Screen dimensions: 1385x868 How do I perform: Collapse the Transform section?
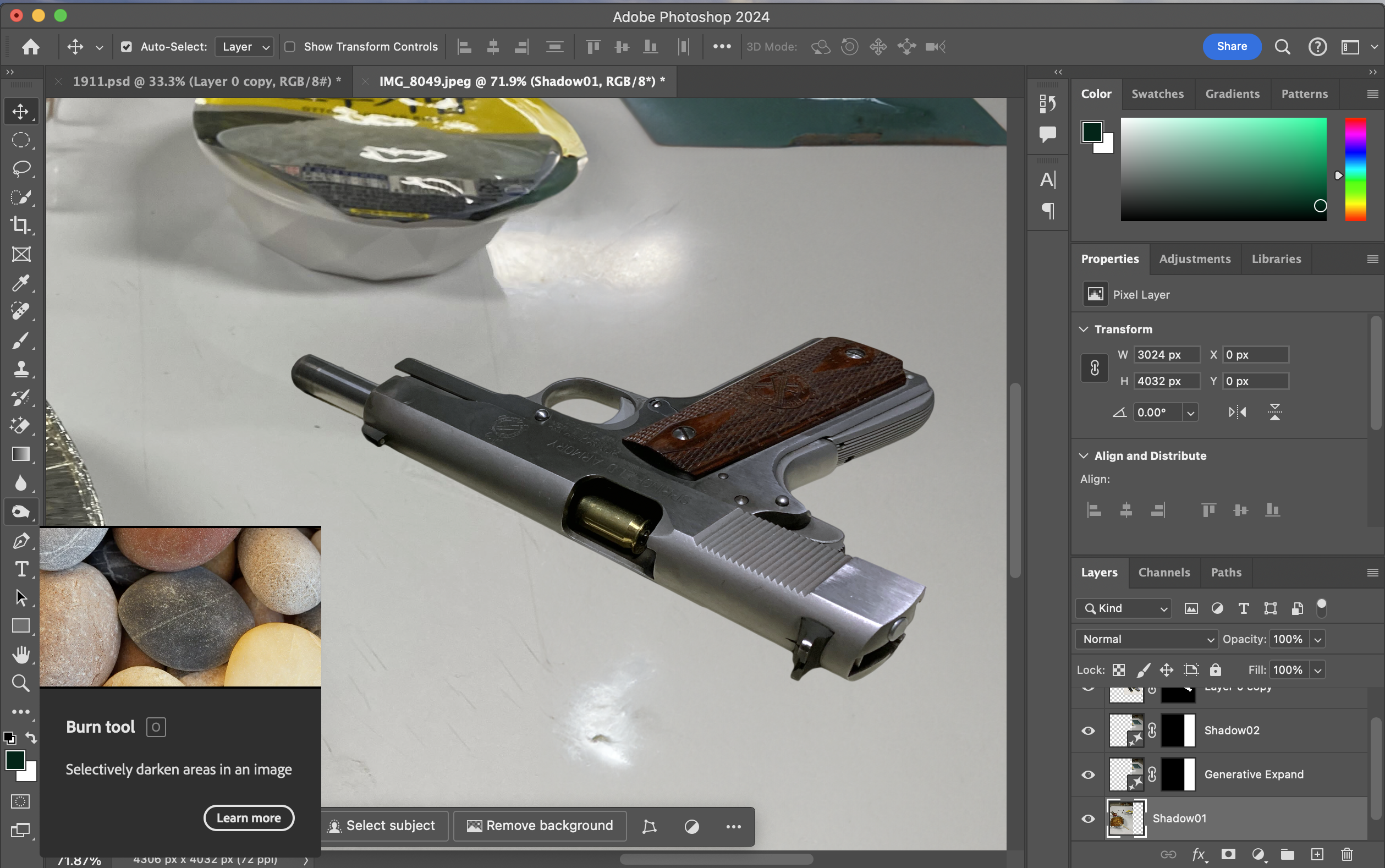tap(1084, 329)
